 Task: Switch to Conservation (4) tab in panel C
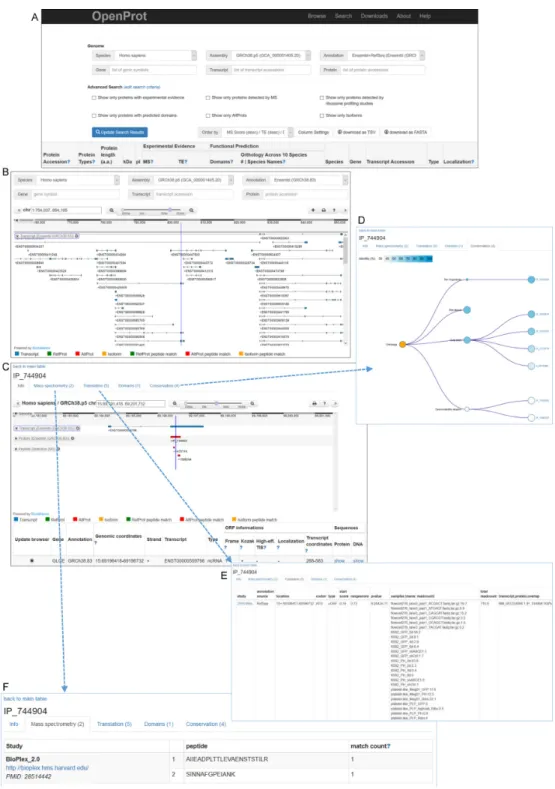click(165, 386)
